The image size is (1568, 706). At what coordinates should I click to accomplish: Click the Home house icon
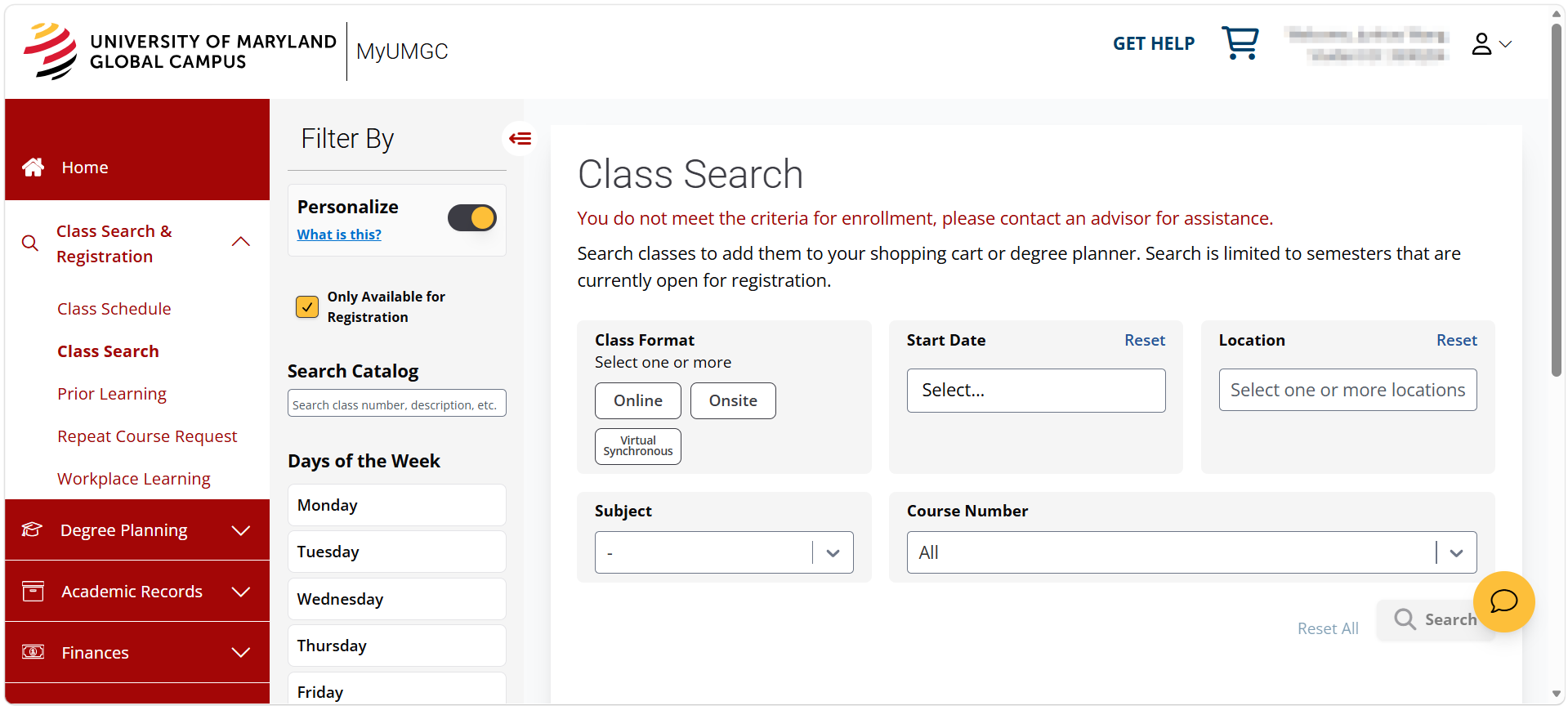click(34, 168)
